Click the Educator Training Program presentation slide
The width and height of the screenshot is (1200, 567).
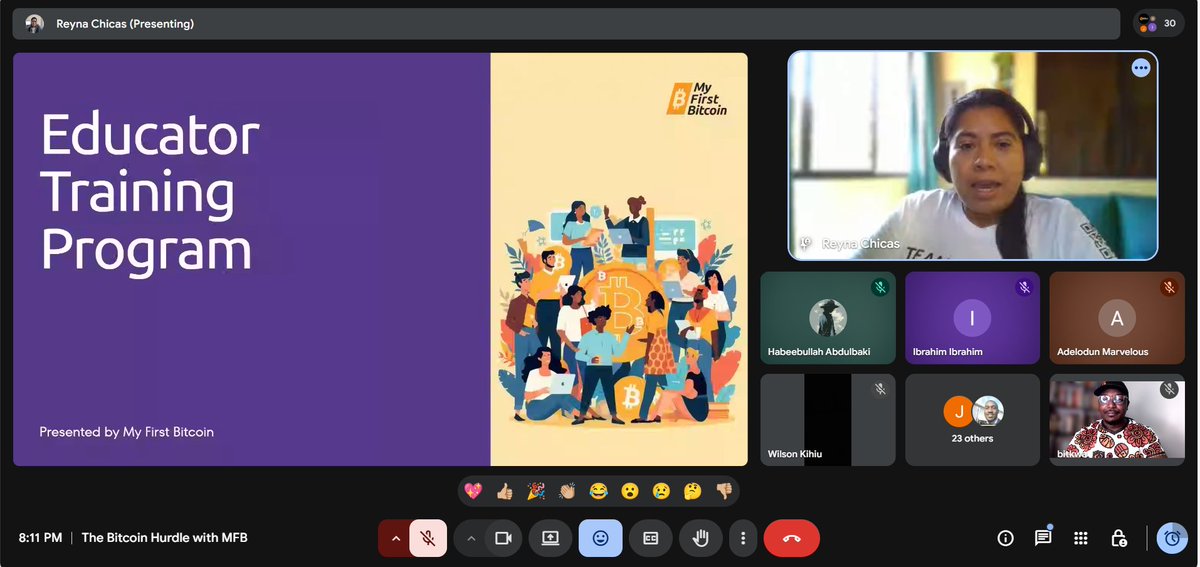pyautogui.click(x=380, y=259)
